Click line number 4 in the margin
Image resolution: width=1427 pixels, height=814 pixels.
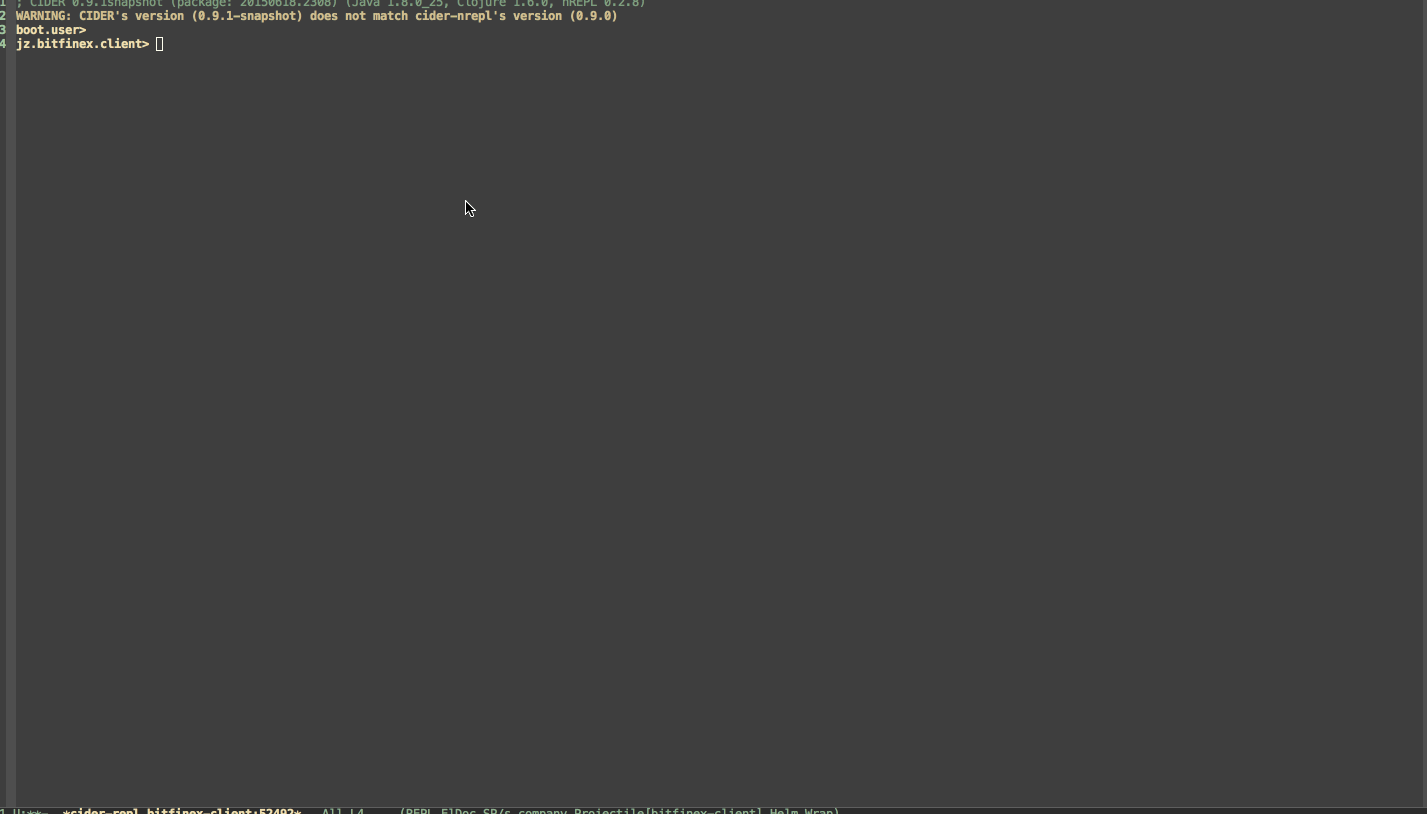4,44
